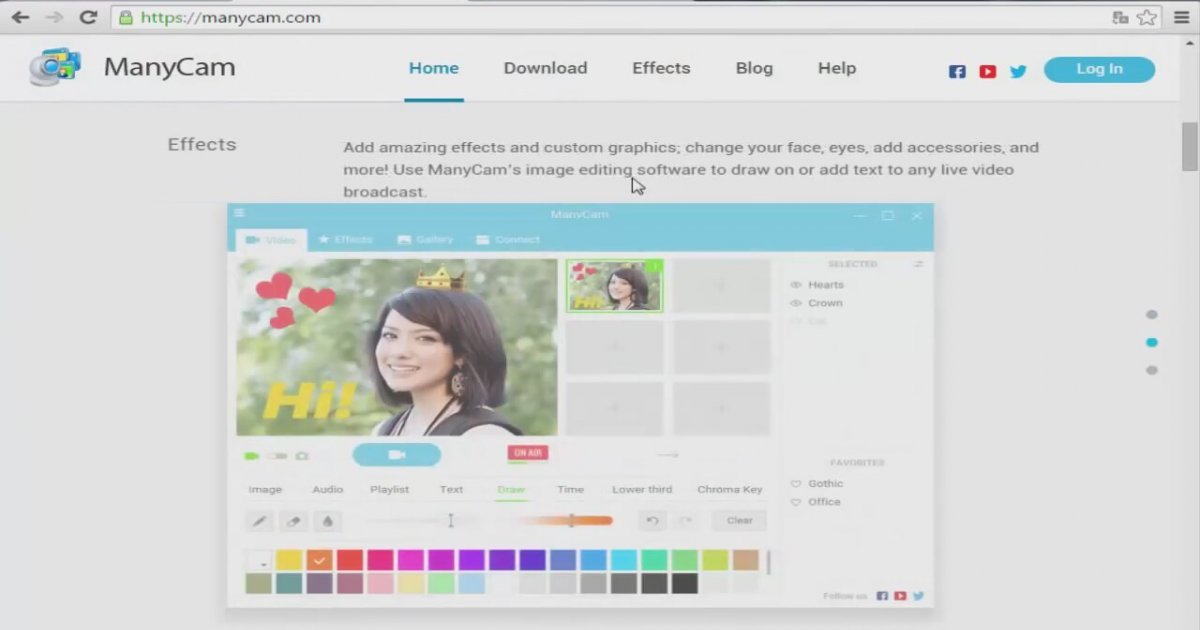The image size is (1200, 630).
Task: Open the Facebook icon beside Log In
Action: 957,71
